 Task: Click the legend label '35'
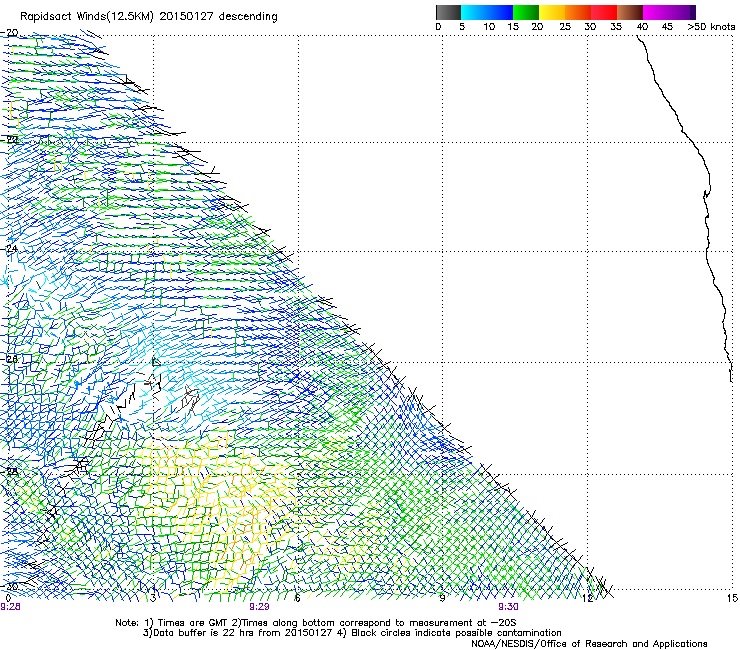pyautogui.click(x=616, y=27)
